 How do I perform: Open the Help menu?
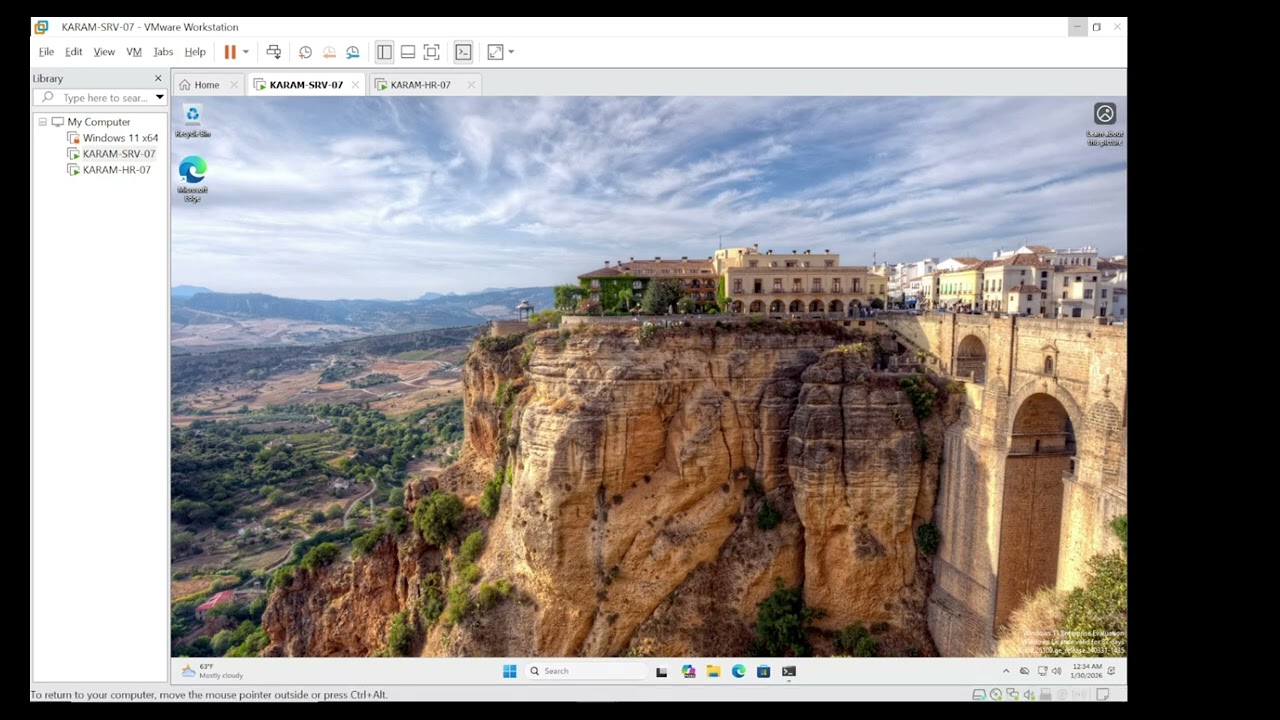point(195,52)
